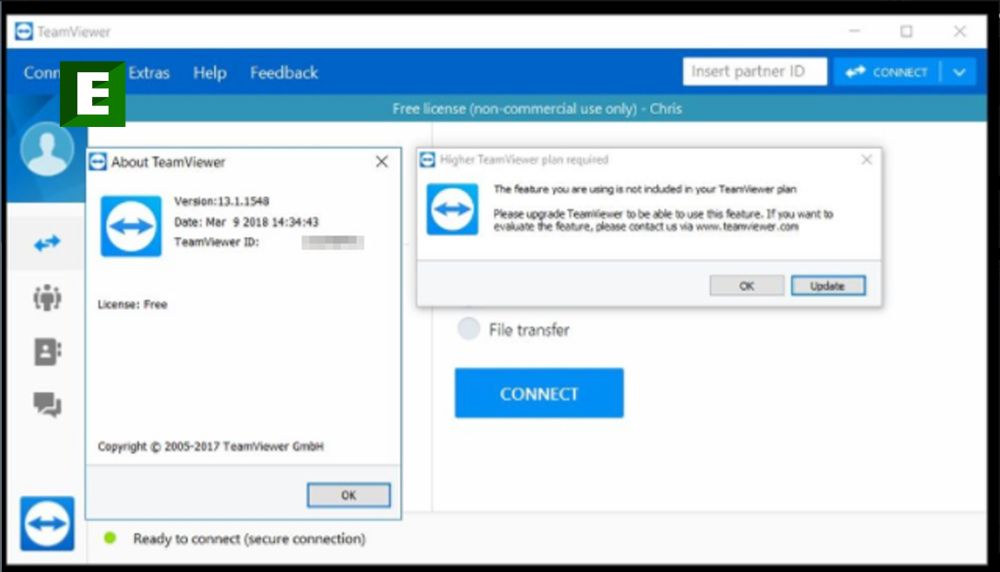Viewport: 1000px width, 572px height.
Task: Open the Remote Control sidebar tab
Action: click(x=47, y=243)
